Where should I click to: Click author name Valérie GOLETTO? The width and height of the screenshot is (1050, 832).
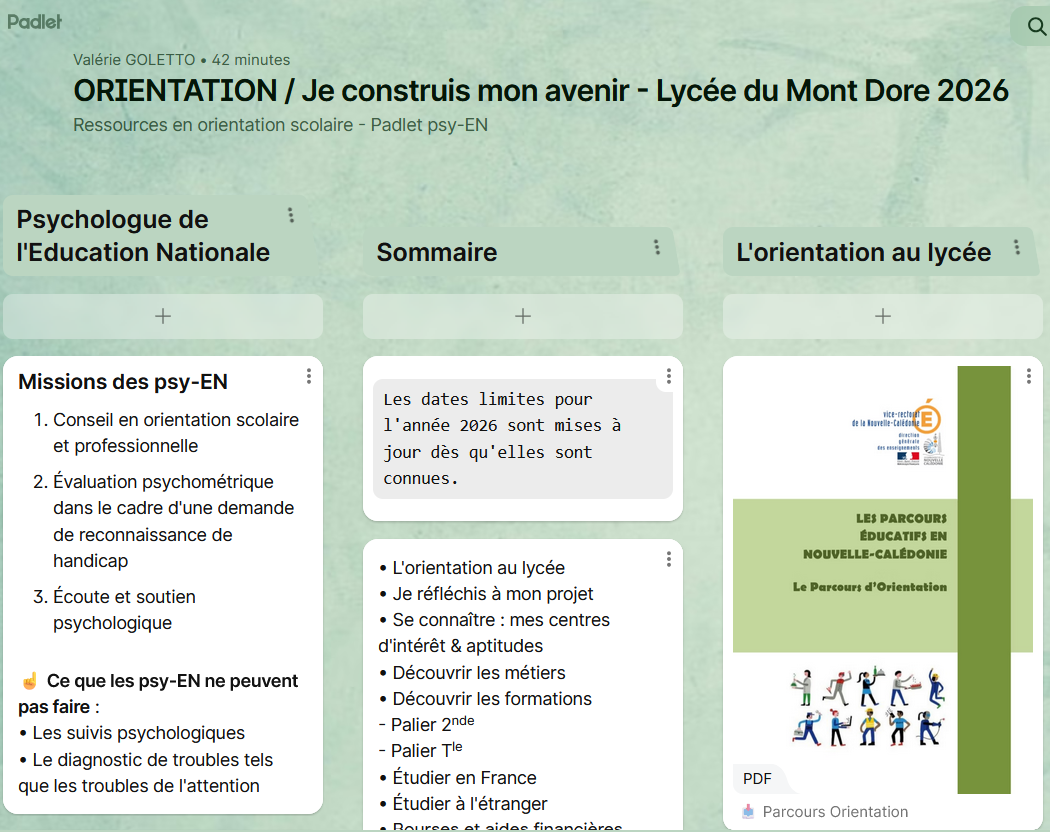tap(134, 60)
